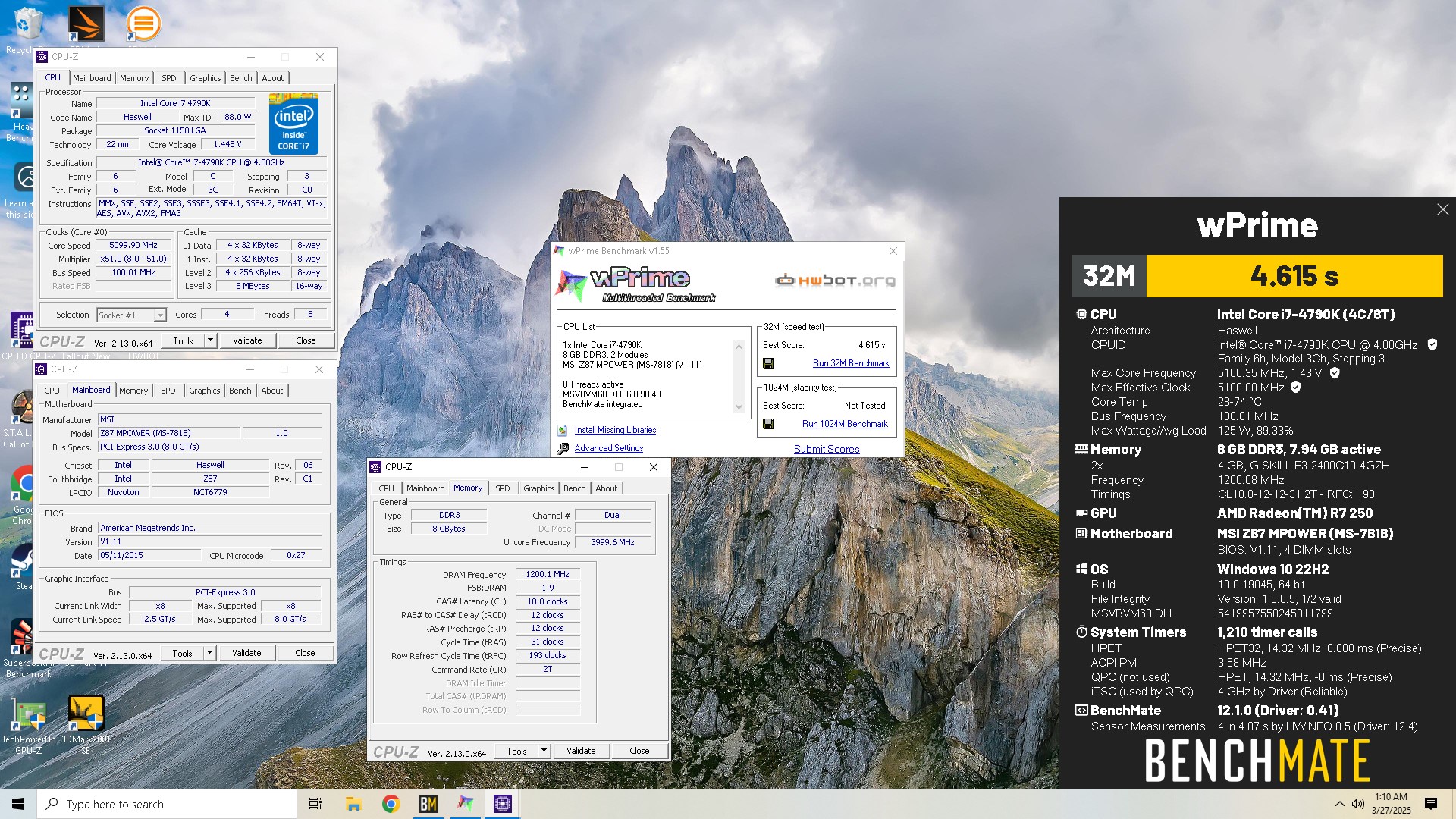
Task: Open File Explorer from the taskbar
Action: [x=353, y=804]
